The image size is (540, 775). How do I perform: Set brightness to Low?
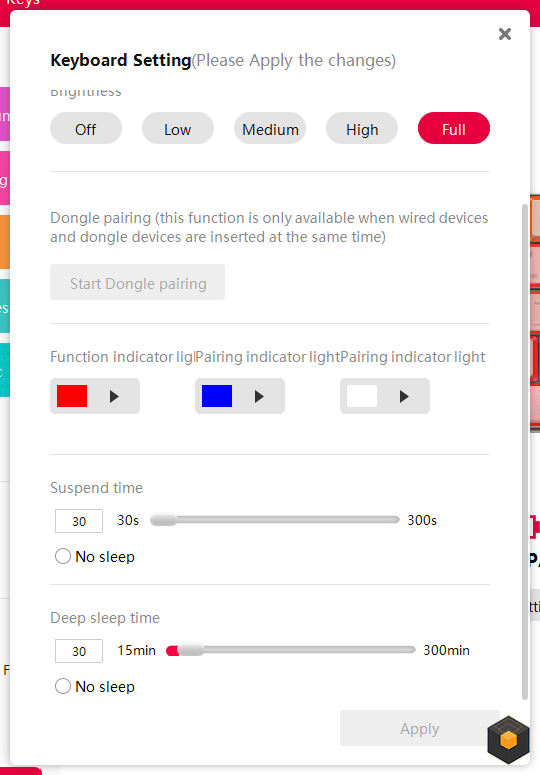pos(177,129)
